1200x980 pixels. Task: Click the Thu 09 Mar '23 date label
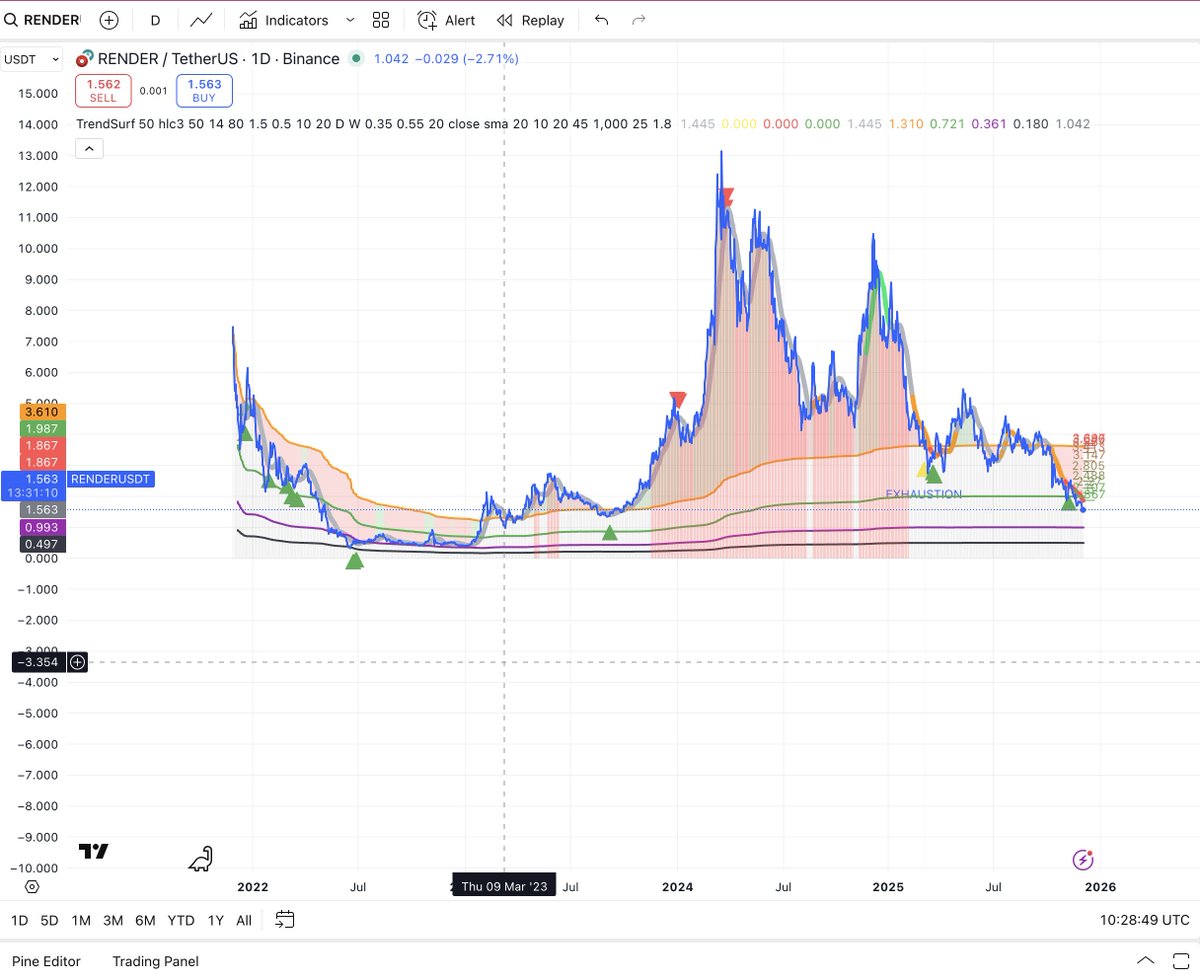click(x=504, y=886)
